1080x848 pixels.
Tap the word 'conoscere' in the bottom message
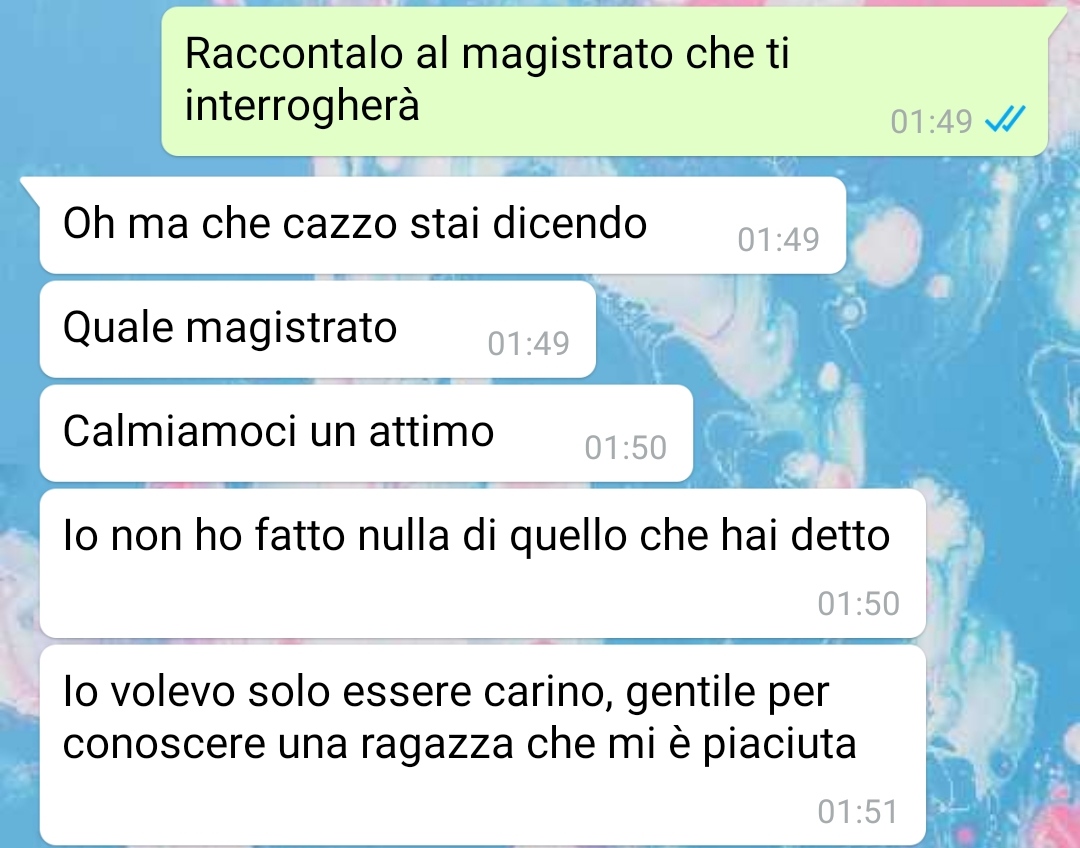pyautogui.click(x=164, y=745)
